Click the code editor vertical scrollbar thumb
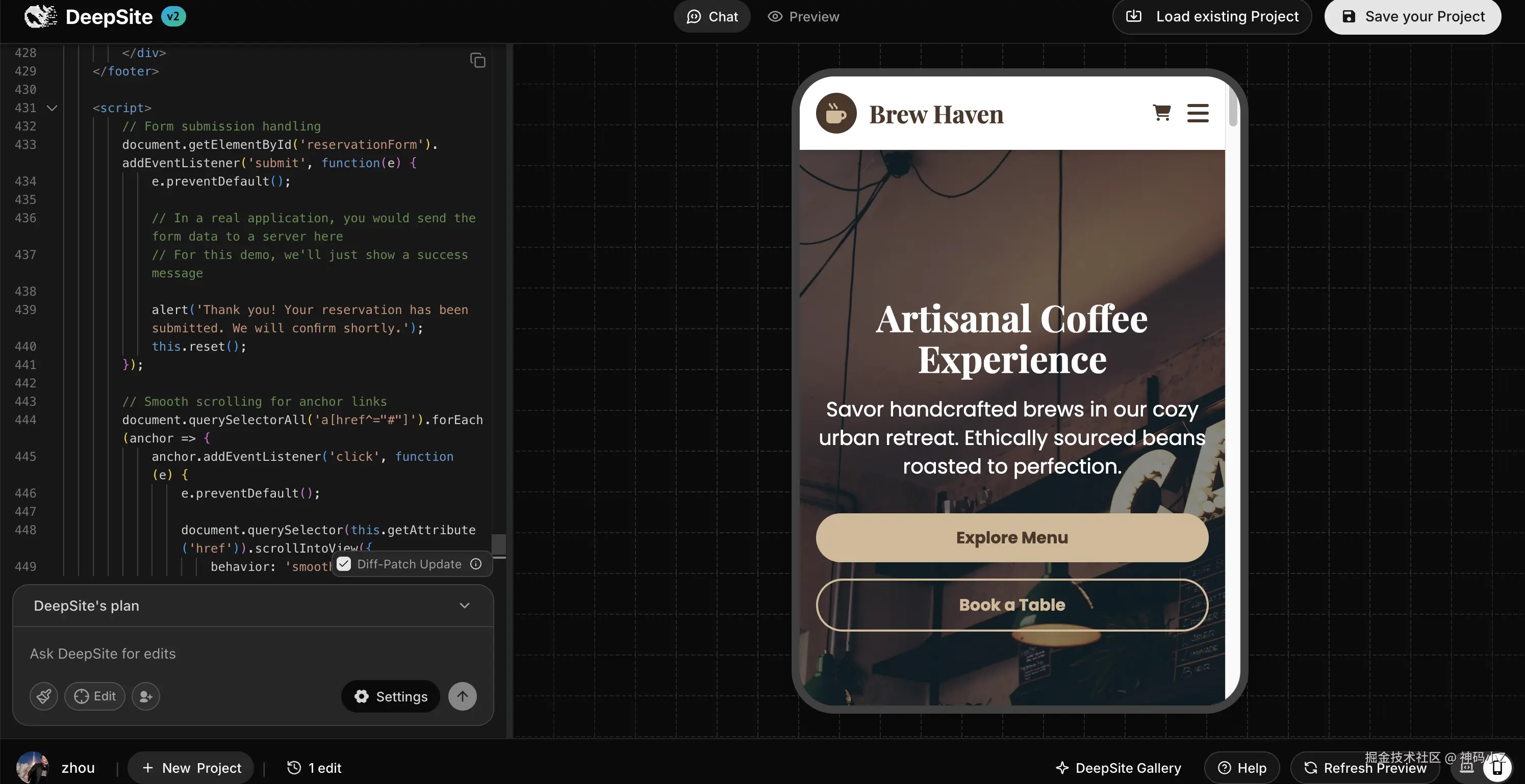1525x784 pixels. point(499,544)
